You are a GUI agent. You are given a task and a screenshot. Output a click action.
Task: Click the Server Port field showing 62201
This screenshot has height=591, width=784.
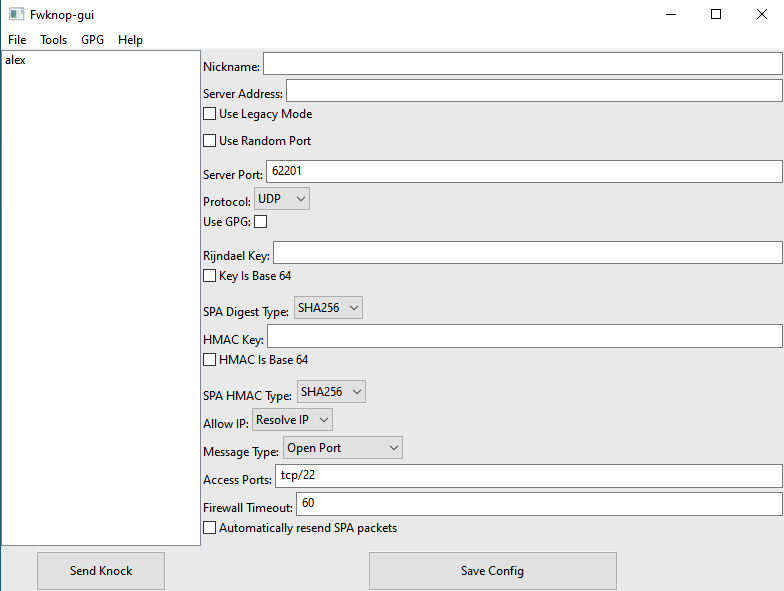click(524, 172)
